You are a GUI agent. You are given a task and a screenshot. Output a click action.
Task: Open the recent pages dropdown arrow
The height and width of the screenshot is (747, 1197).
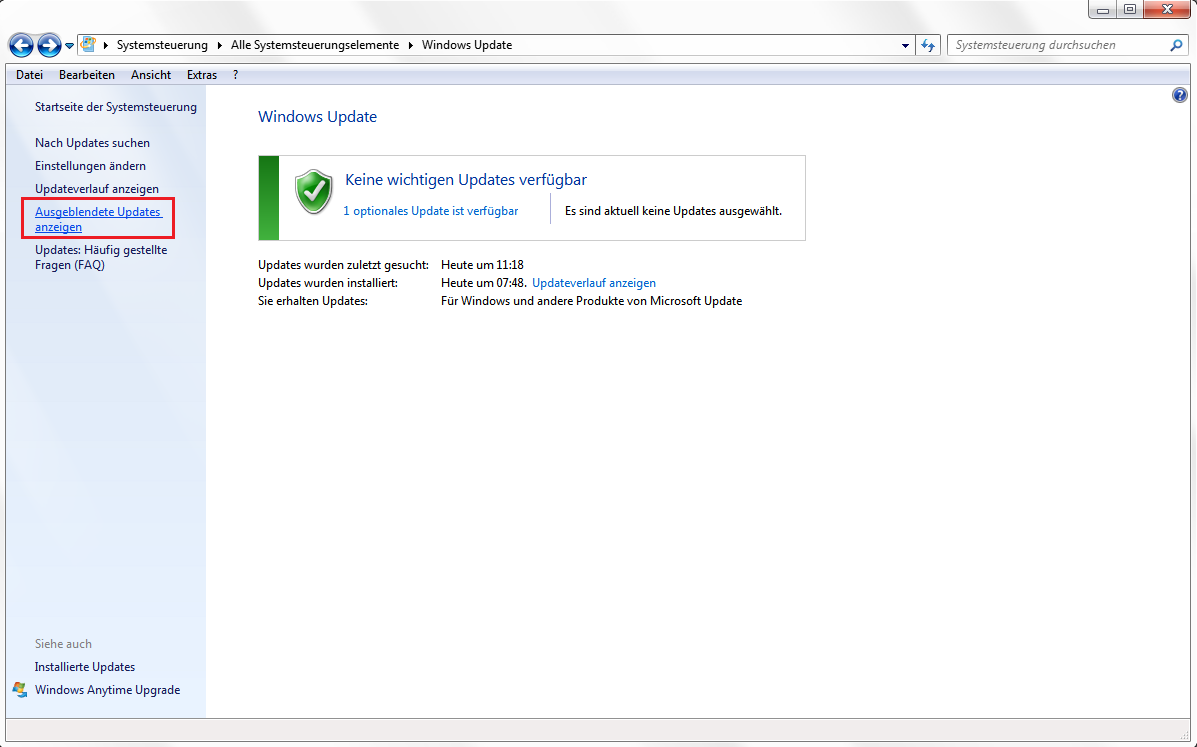coord(69,46)
